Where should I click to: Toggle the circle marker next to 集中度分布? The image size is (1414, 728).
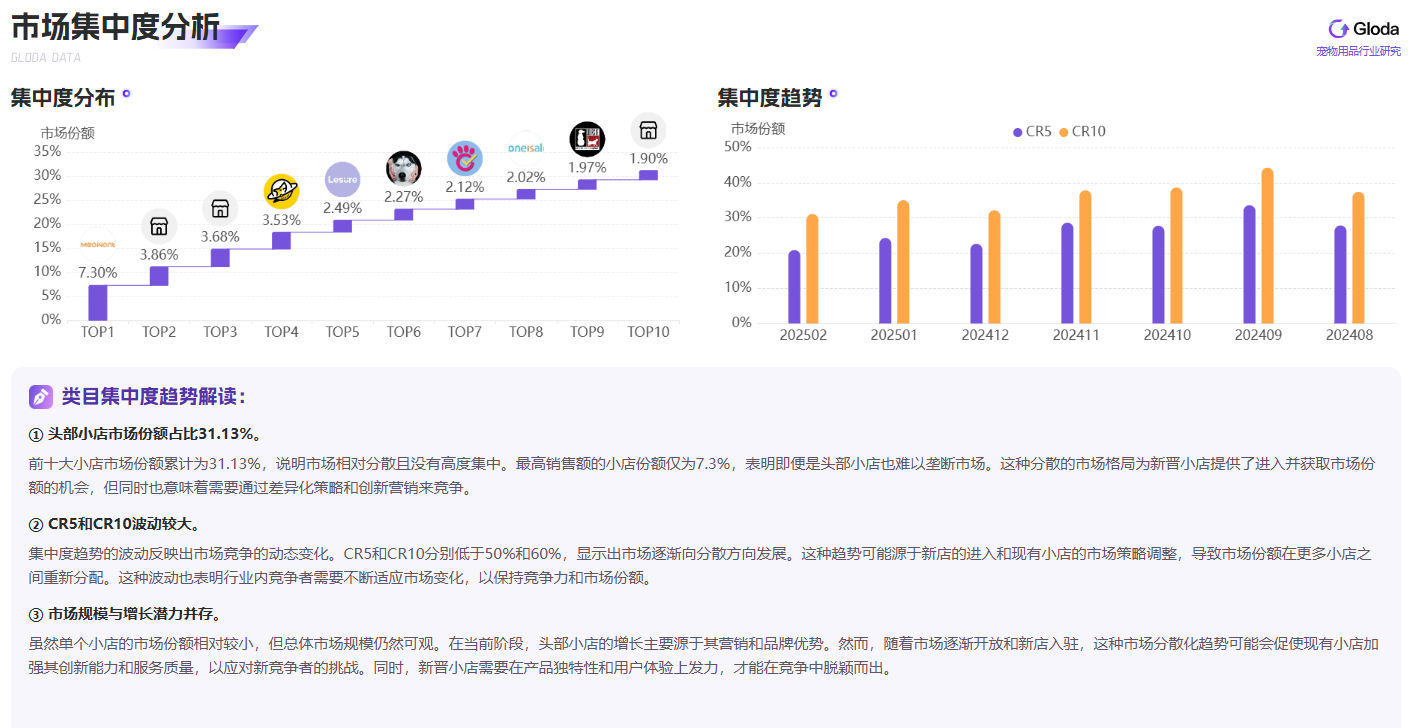pos(125,94)
